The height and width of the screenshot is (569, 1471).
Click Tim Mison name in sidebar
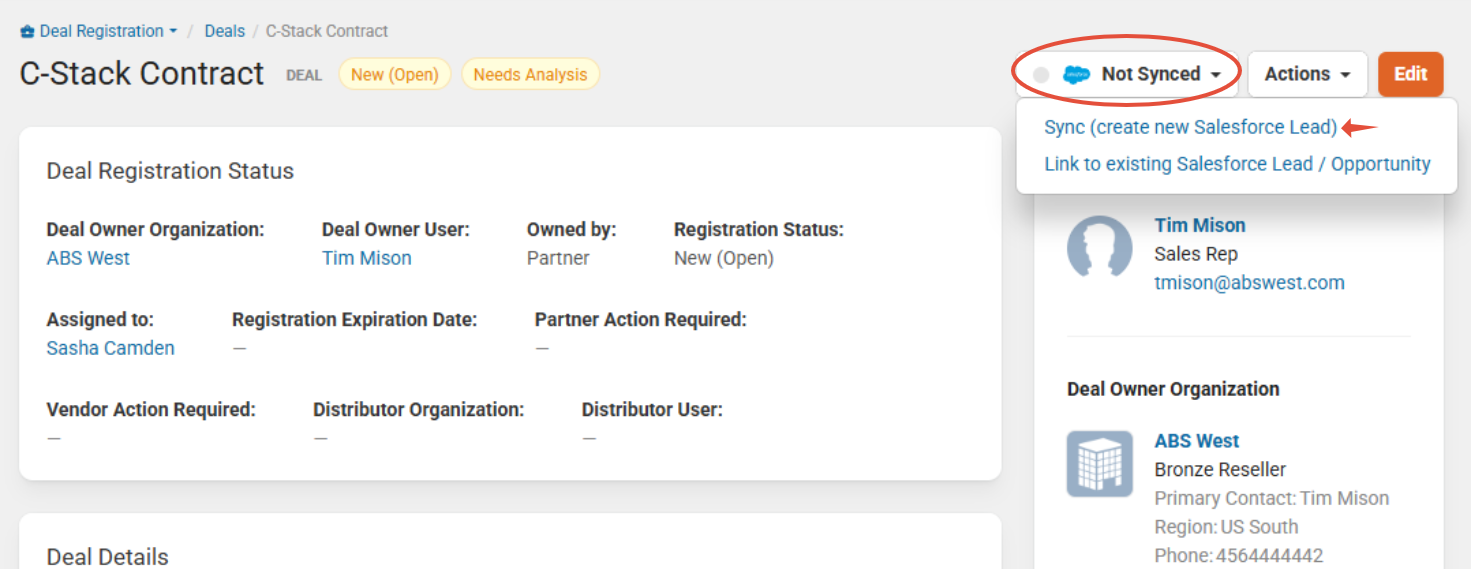coord(1200,225)
